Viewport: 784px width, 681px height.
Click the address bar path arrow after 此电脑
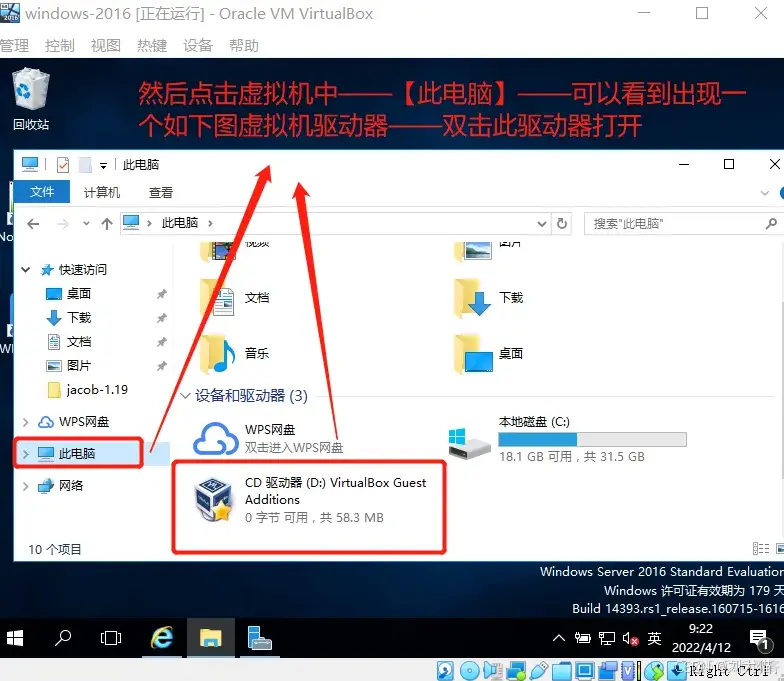pyautogui.click(x=210, y=224)
